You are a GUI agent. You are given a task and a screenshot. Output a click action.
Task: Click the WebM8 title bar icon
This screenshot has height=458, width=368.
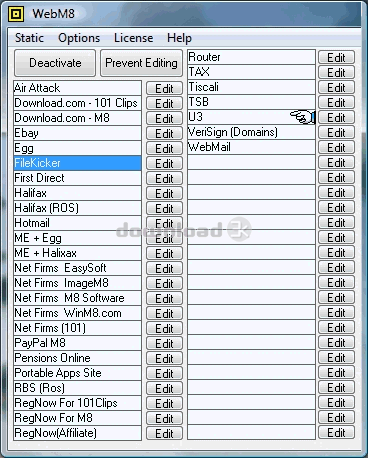pyautogui.click(x=16, y=14)
